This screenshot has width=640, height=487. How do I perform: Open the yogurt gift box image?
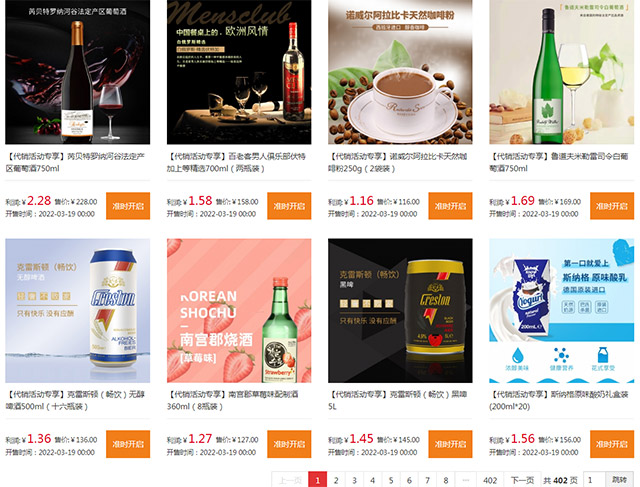562,311
